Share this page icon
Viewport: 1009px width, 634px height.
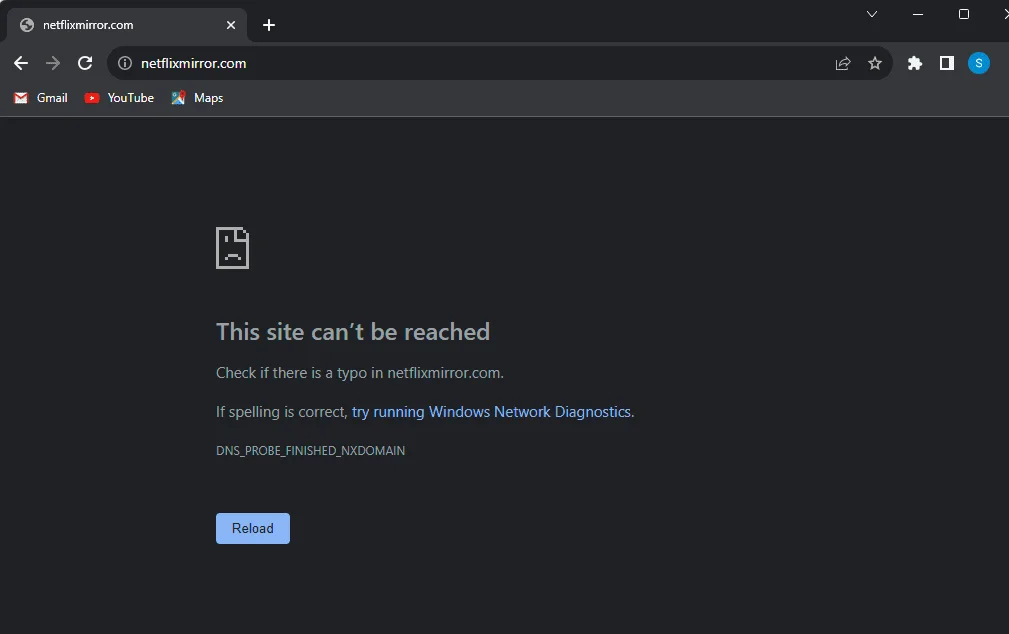(x=843, y=63)
